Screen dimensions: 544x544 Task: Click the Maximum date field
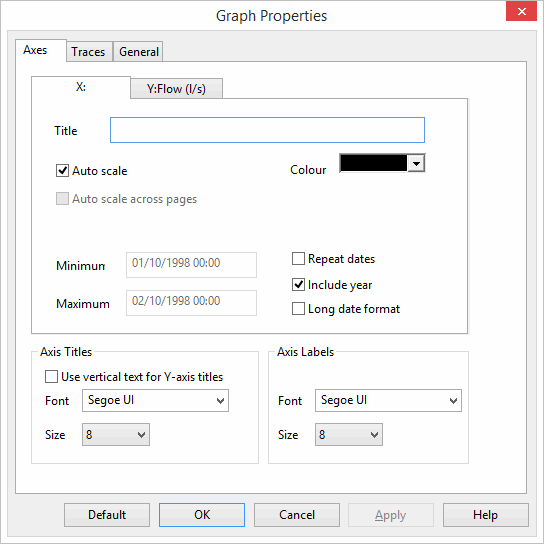(x=192, y=303)
